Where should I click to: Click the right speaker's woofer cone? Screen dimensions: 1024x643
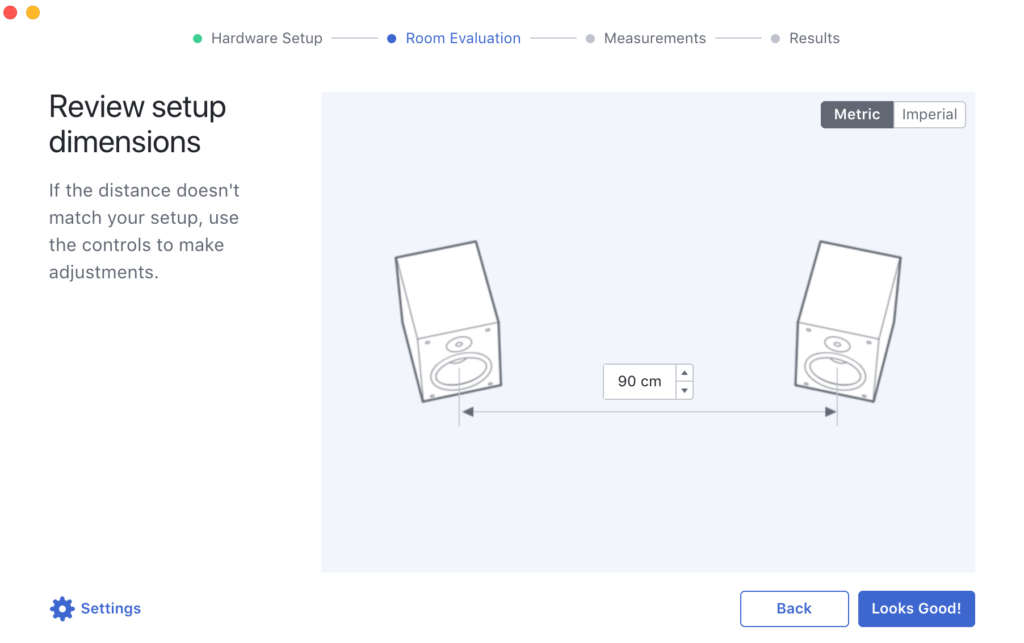tap(834, 370)
